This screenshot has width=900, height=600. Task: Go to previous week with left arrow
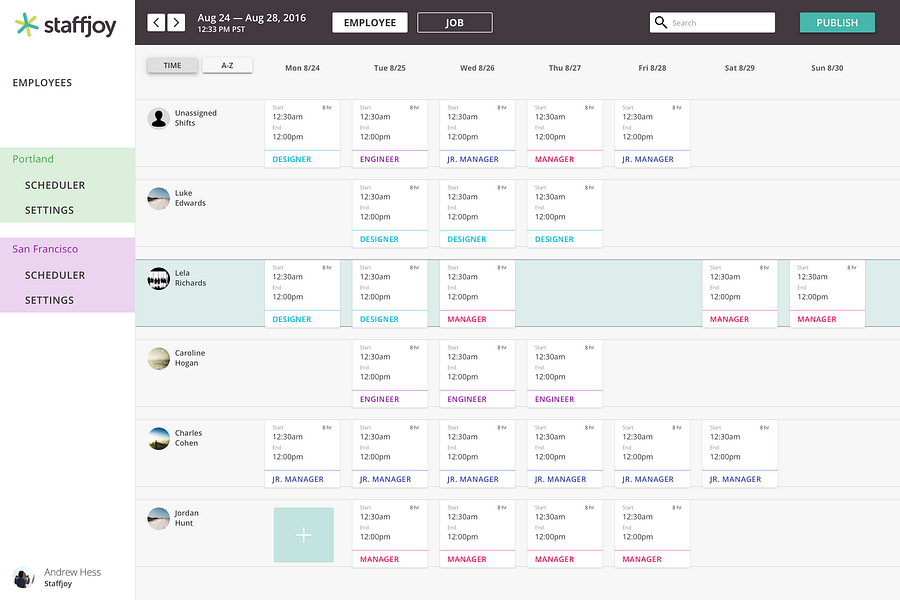[x=156, y=22]
